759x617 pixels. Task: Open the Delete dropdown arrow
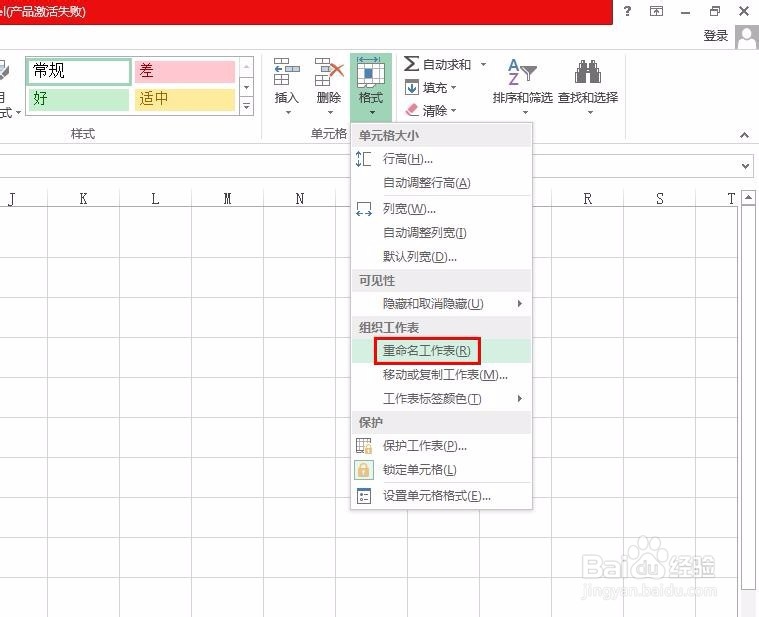pyautogui.click(x=330, y=113)
